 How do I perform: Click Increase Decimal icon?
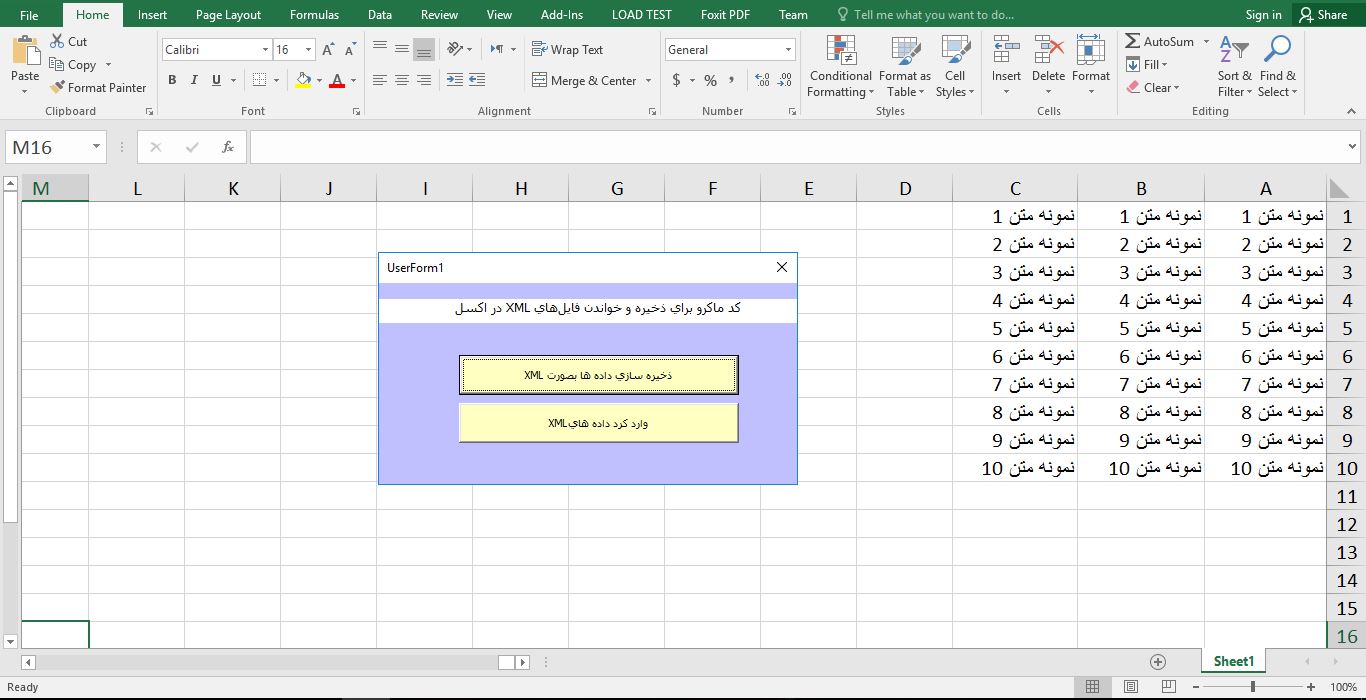coord(762,80)
